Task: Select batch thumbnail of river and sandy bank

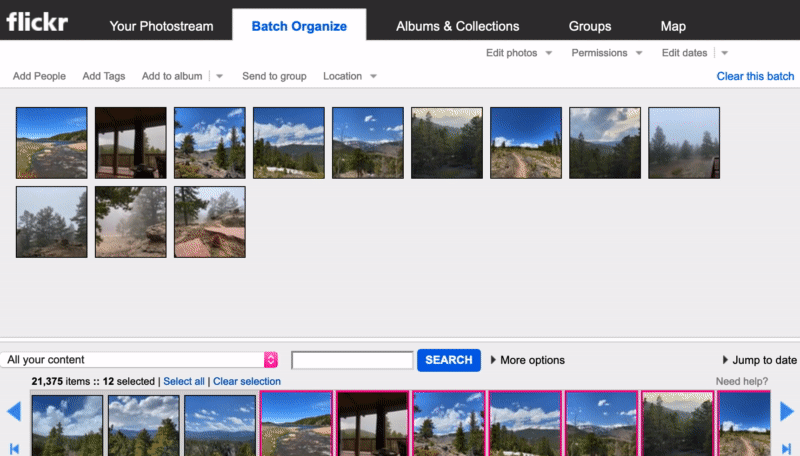Action: point(52,143)
